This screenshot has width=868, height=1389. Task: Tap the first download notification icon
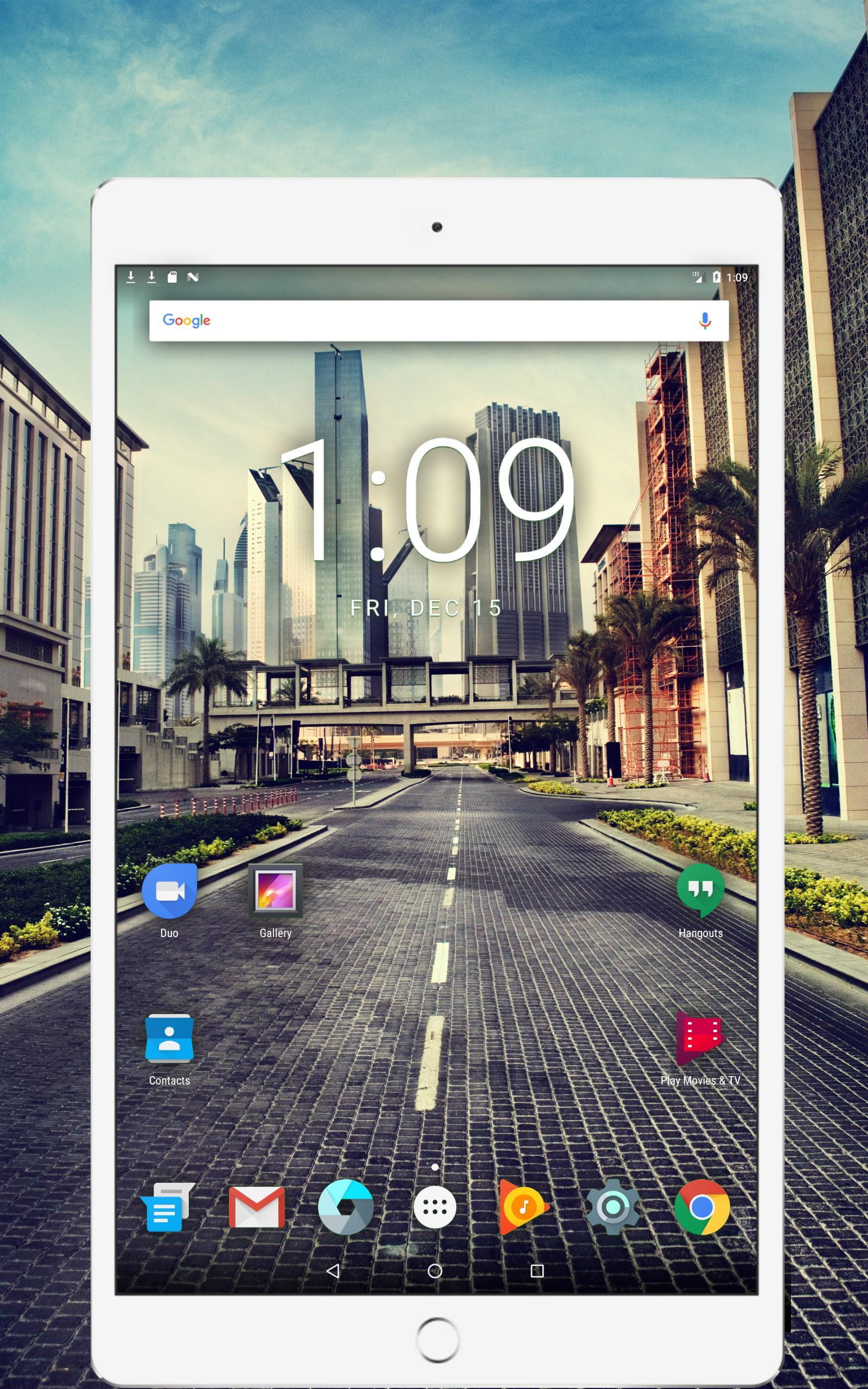click(131, 277)
